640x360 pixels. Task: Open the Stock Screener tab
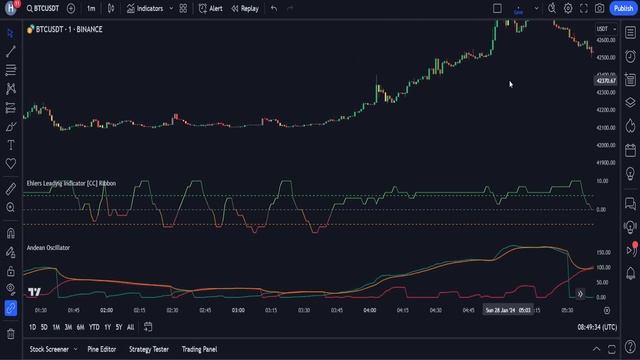point(49,349)
